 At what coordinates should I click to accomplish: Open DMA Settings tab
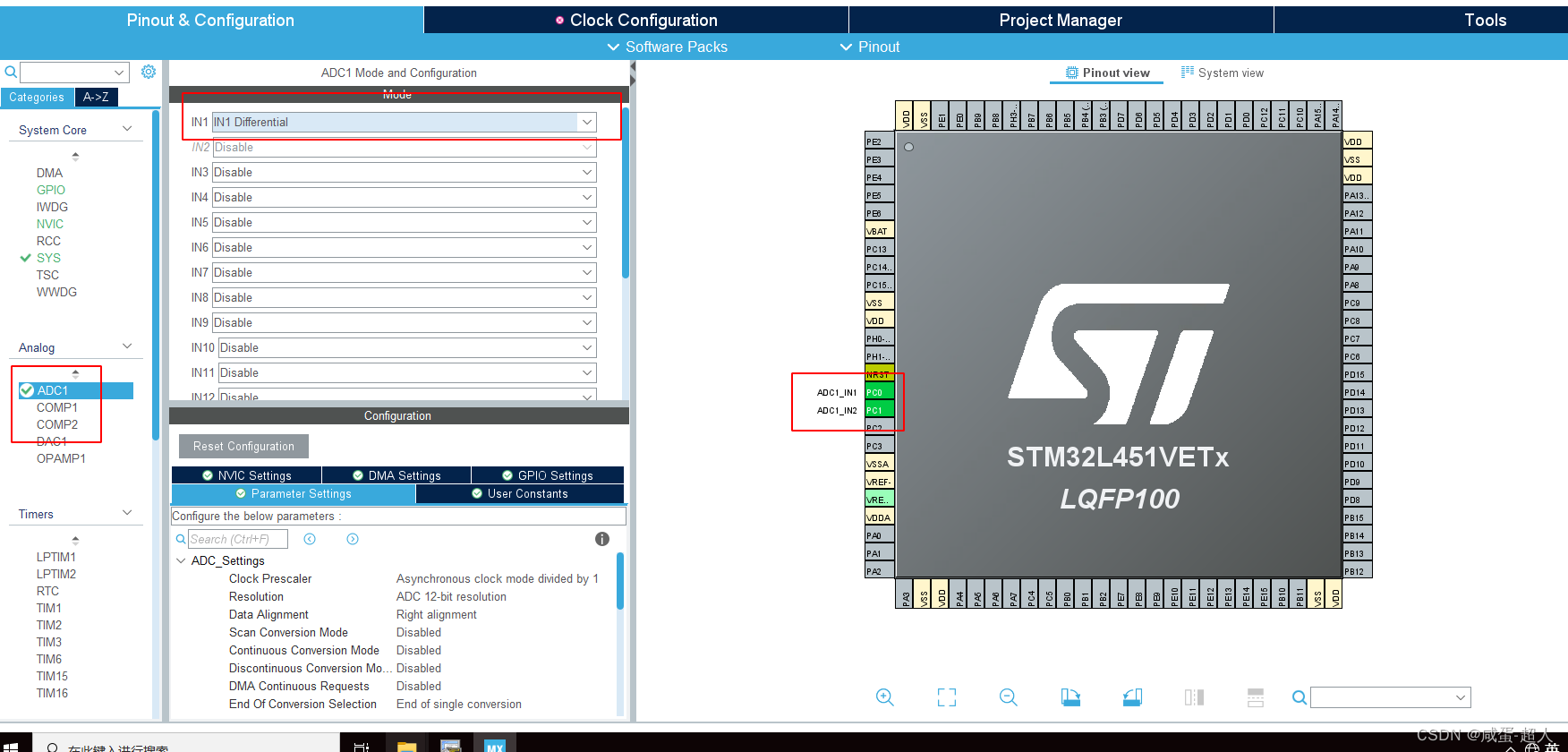(x=396, y=475)
